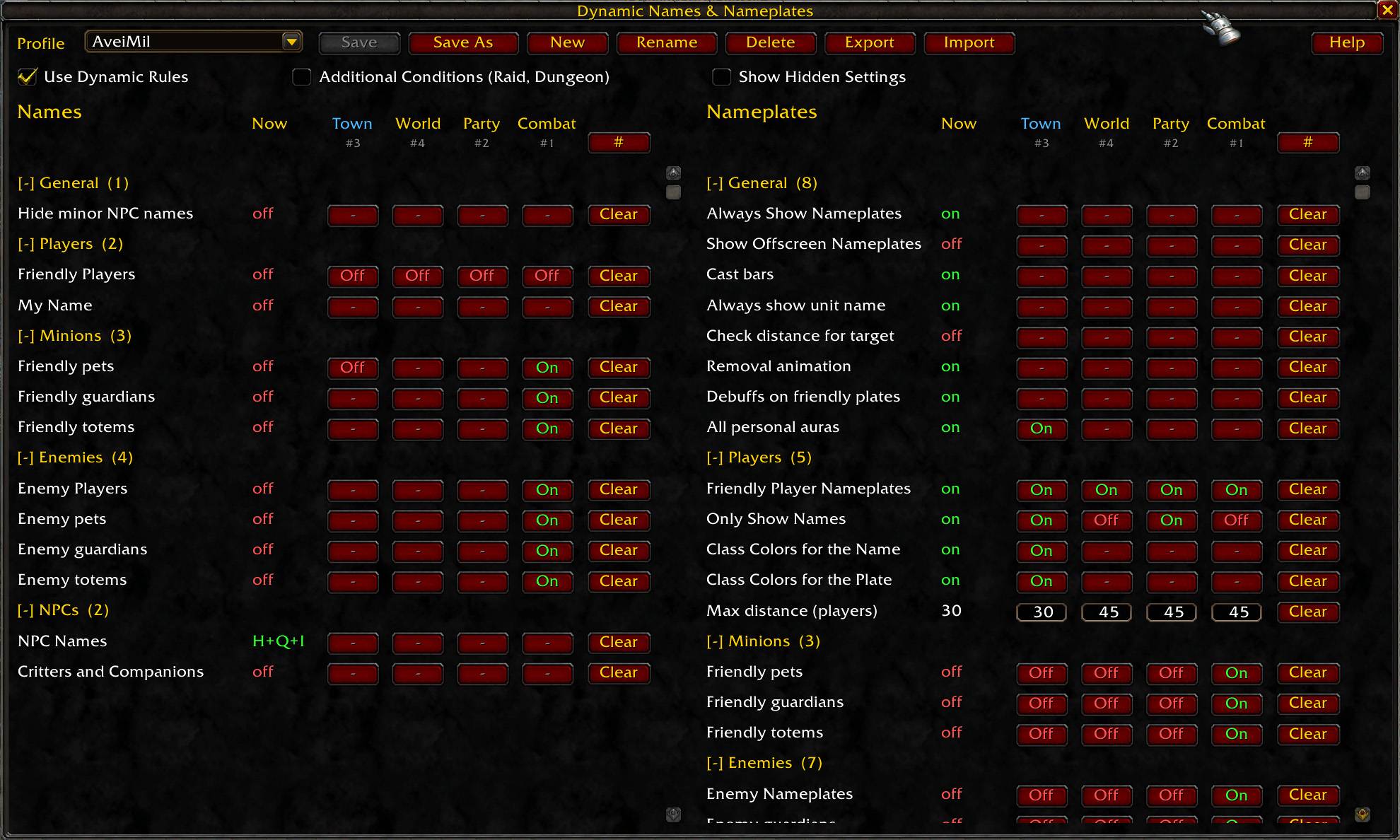This screenshot has height=840, width=1400.
Task: Check Show Hidden Settings box
Action: coord(721,76)
